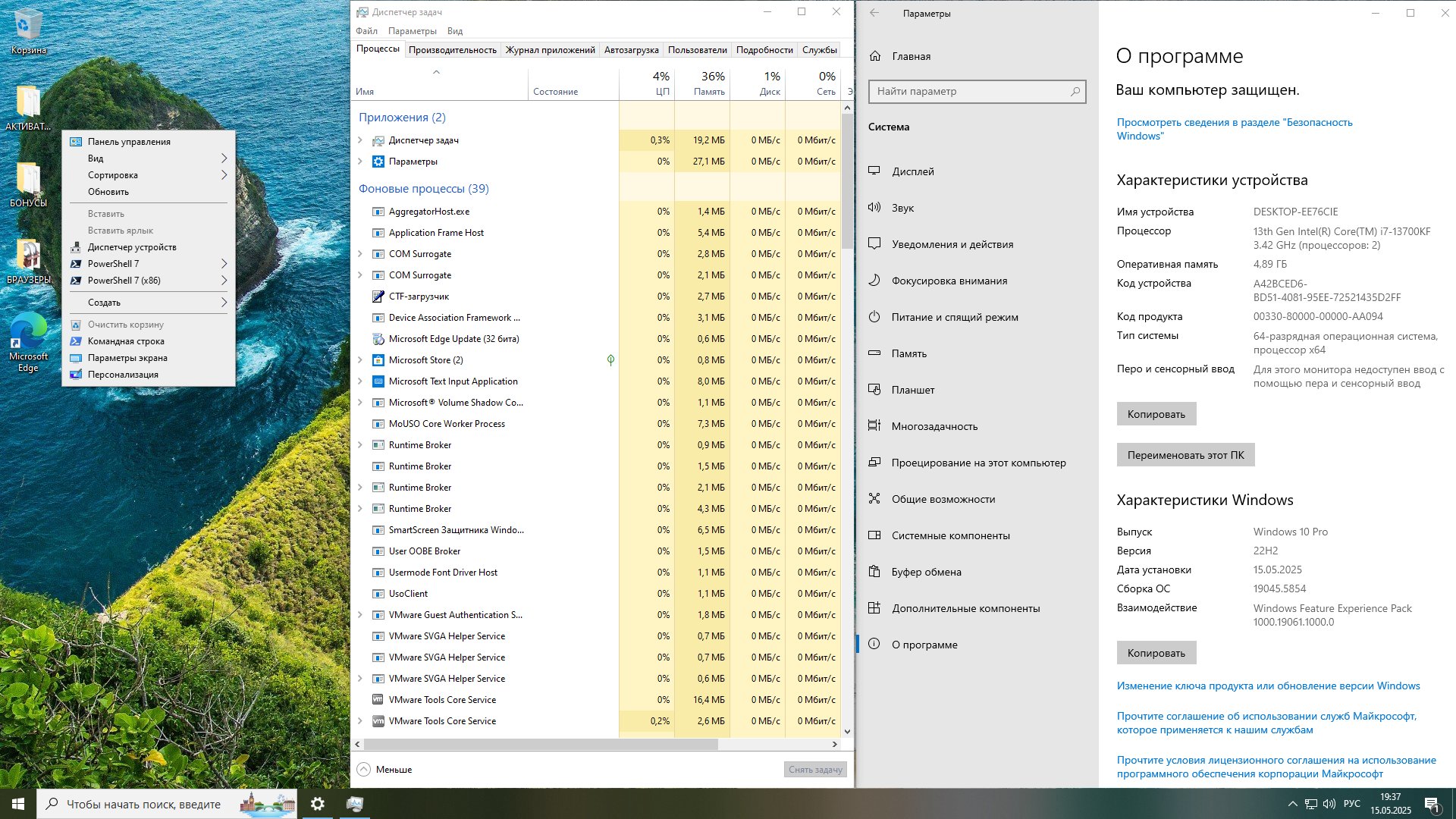Image resolution: width=1456 pixels, height=819 pixels.
Task: Select the АКТИВАТ... folder on desktop
Action: point(28,107)
